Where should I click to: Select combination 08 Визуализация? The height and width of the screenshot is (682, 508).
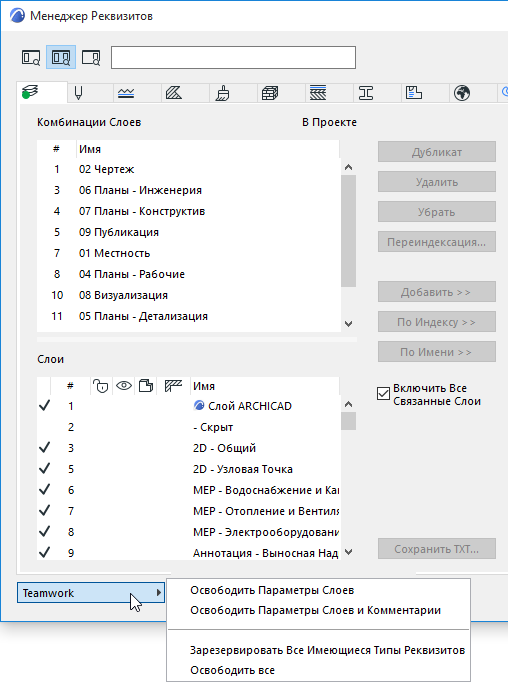(x=188, y=295)
